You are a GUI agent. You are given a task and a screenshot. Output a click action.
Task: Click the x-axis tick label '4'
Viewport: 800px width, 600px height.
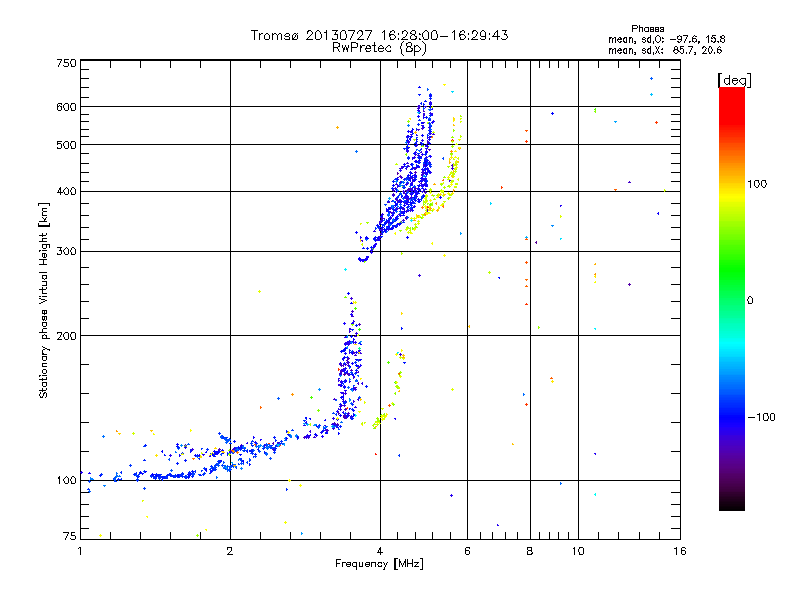tap(380, 551)
